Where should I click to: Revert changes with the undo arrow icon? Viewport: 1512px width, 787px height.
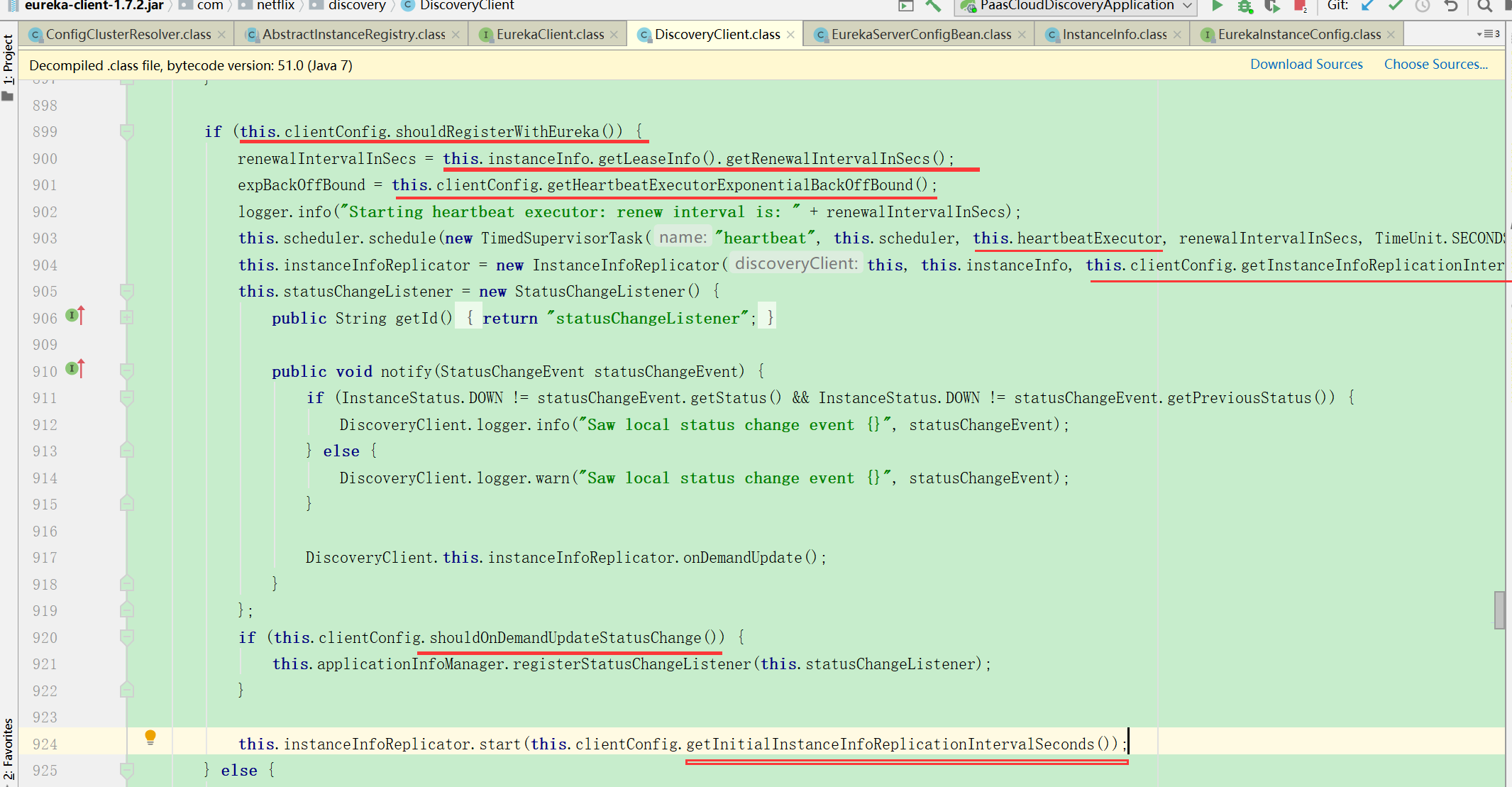click(1451, 6)
